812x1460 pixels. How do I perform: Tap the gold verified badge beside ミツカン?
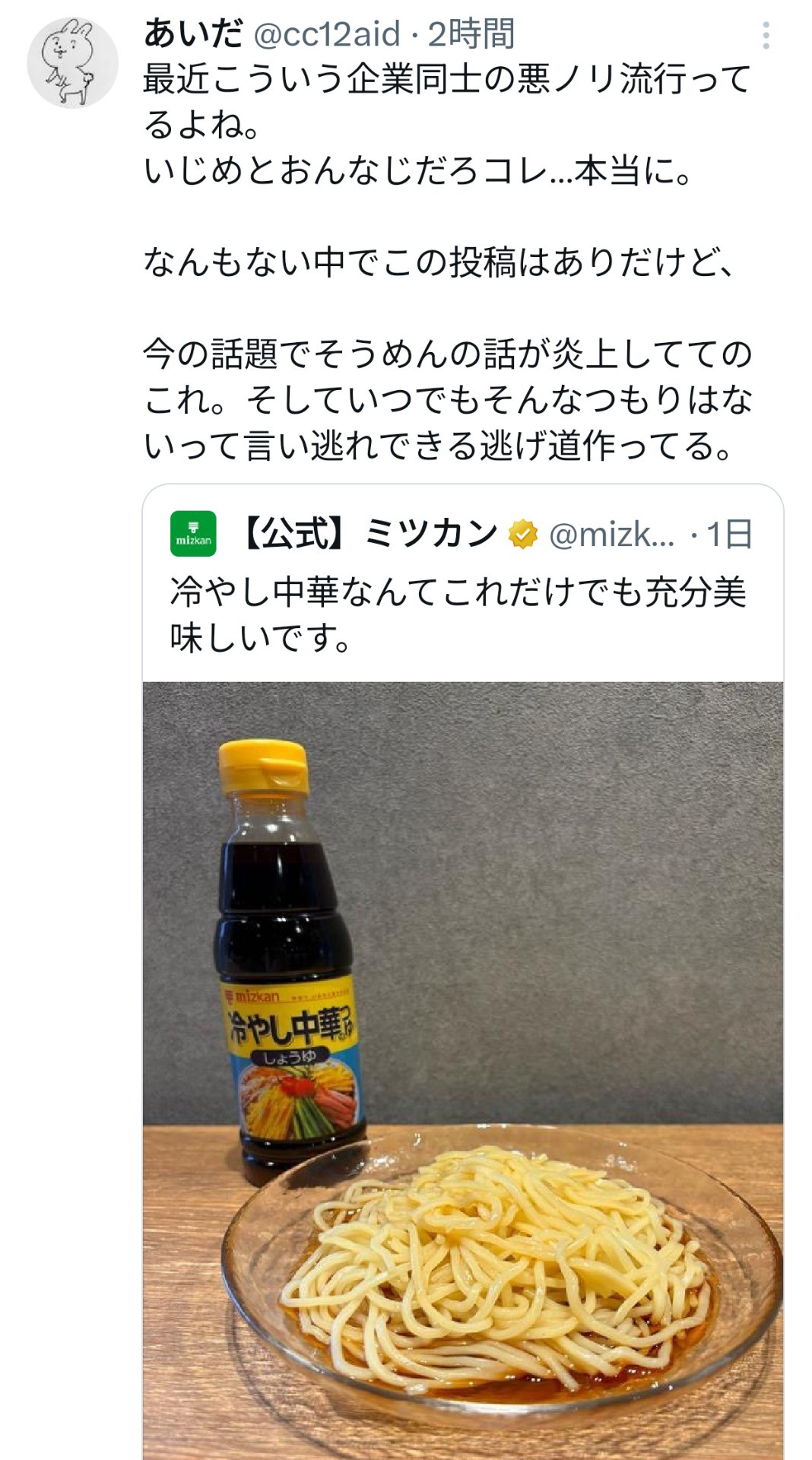point(523,535)
